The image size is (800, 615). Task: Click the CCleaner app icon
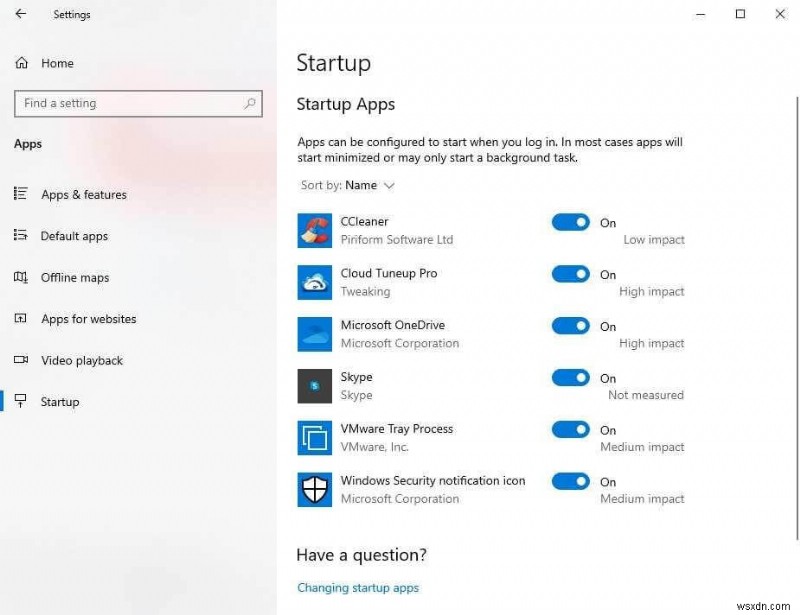click(x=313, y=230)
